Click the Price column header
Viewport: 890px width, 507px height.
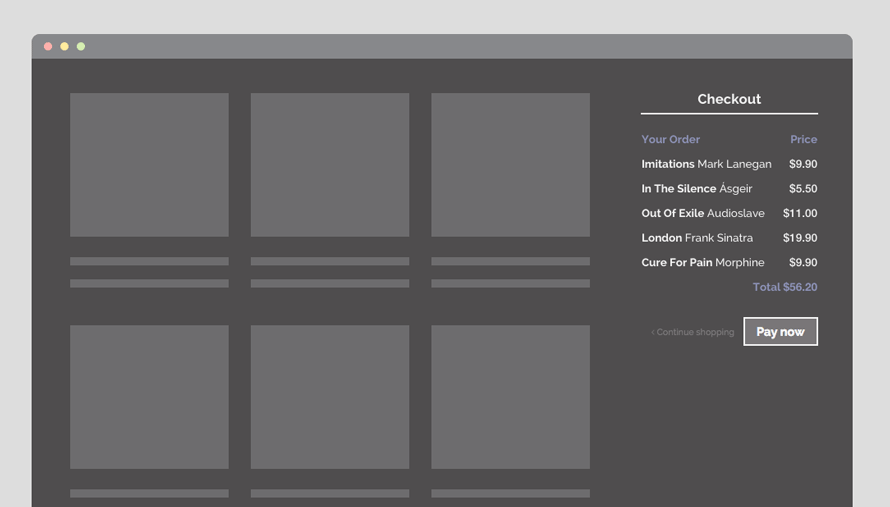click(x=803, y=140)
